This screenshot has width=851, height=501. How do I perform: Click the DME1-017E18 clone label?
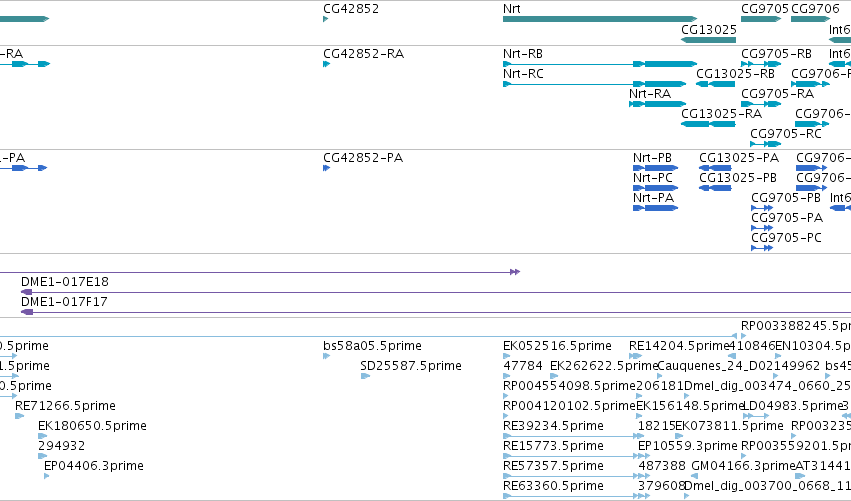coord(65,282)
